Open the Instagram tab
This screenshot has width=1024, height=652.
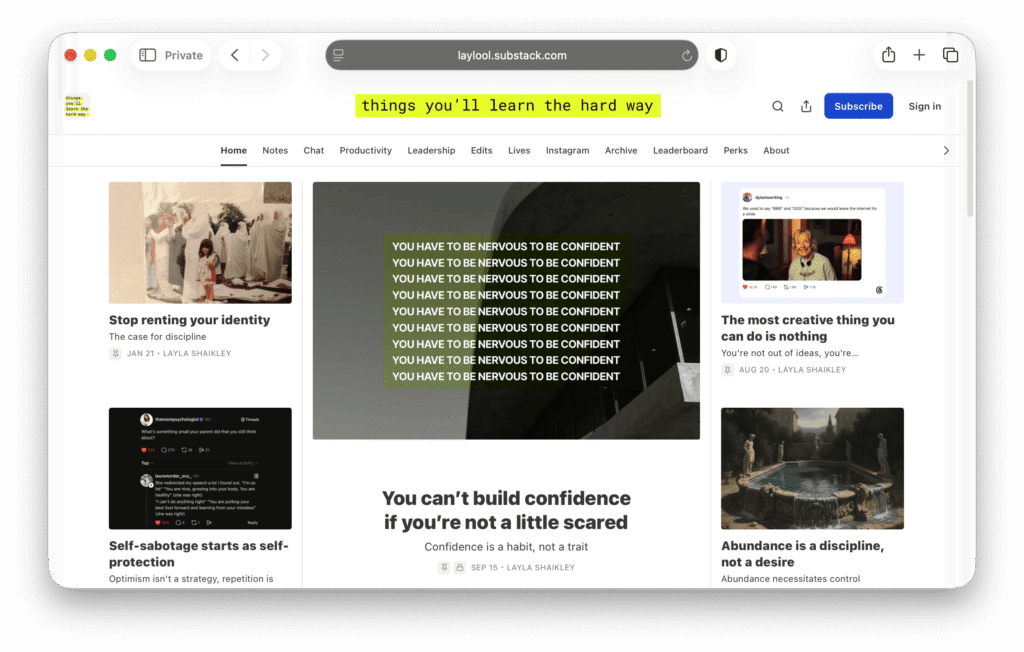568,151
